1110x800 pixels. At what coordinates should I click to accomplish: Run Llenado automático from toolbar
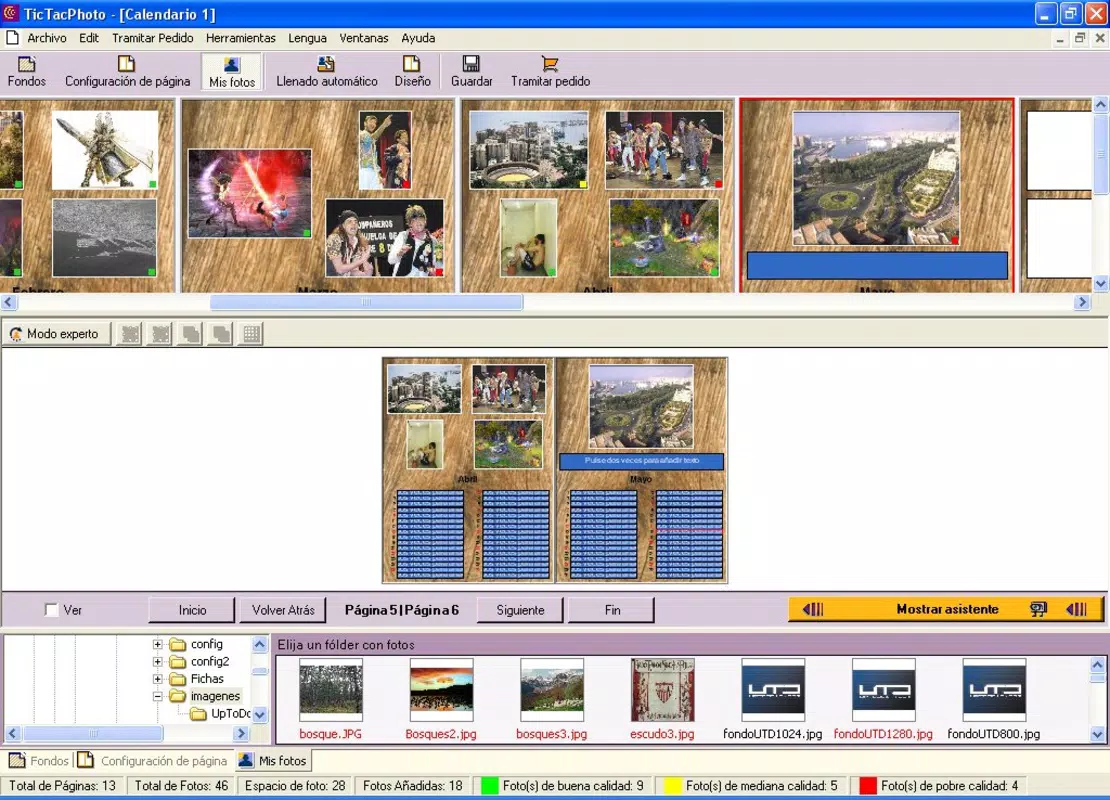point(326,72)
